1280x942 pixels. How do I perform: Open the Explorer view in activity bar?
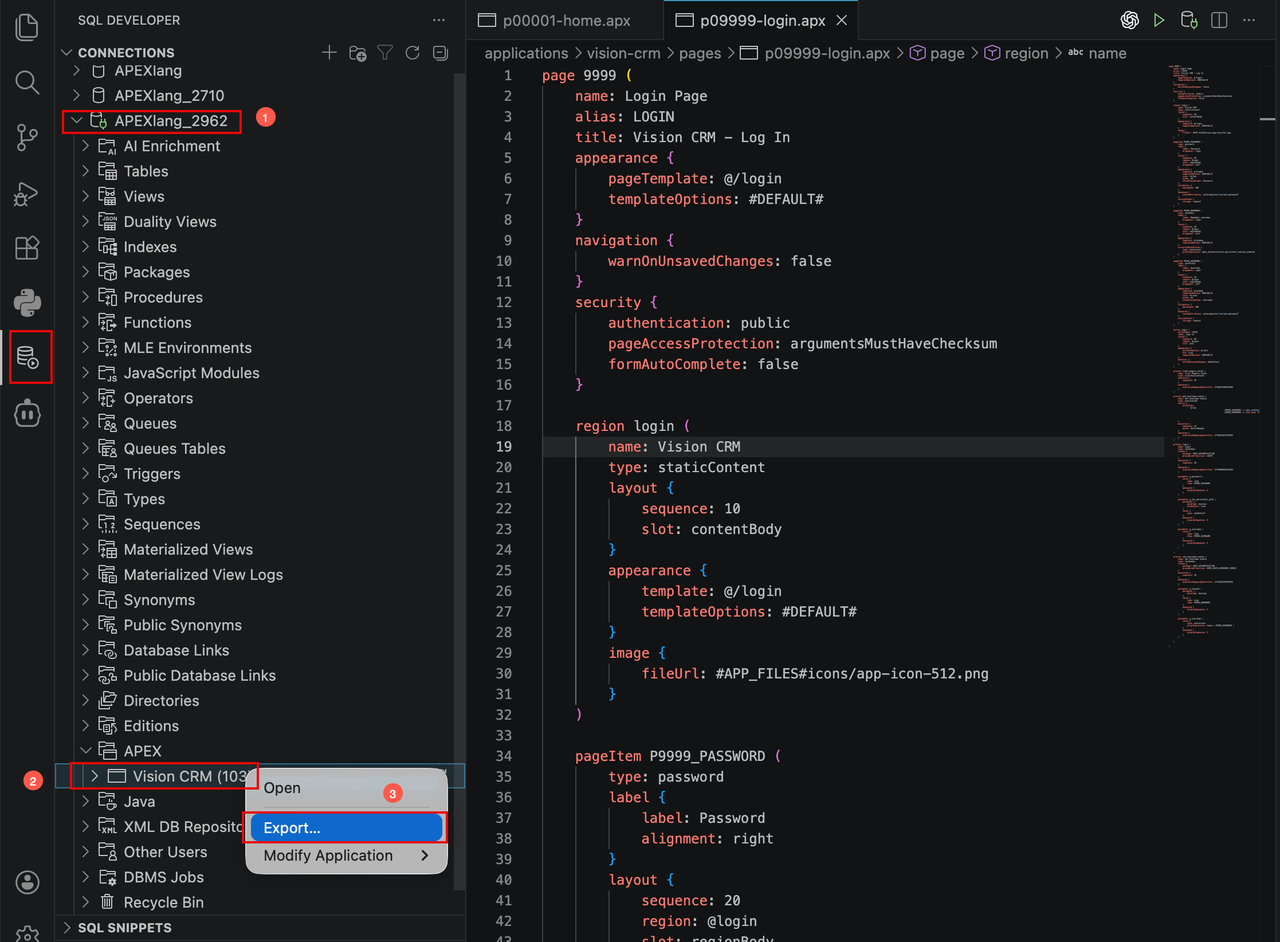pyautogui.click(x=28, y=27)
